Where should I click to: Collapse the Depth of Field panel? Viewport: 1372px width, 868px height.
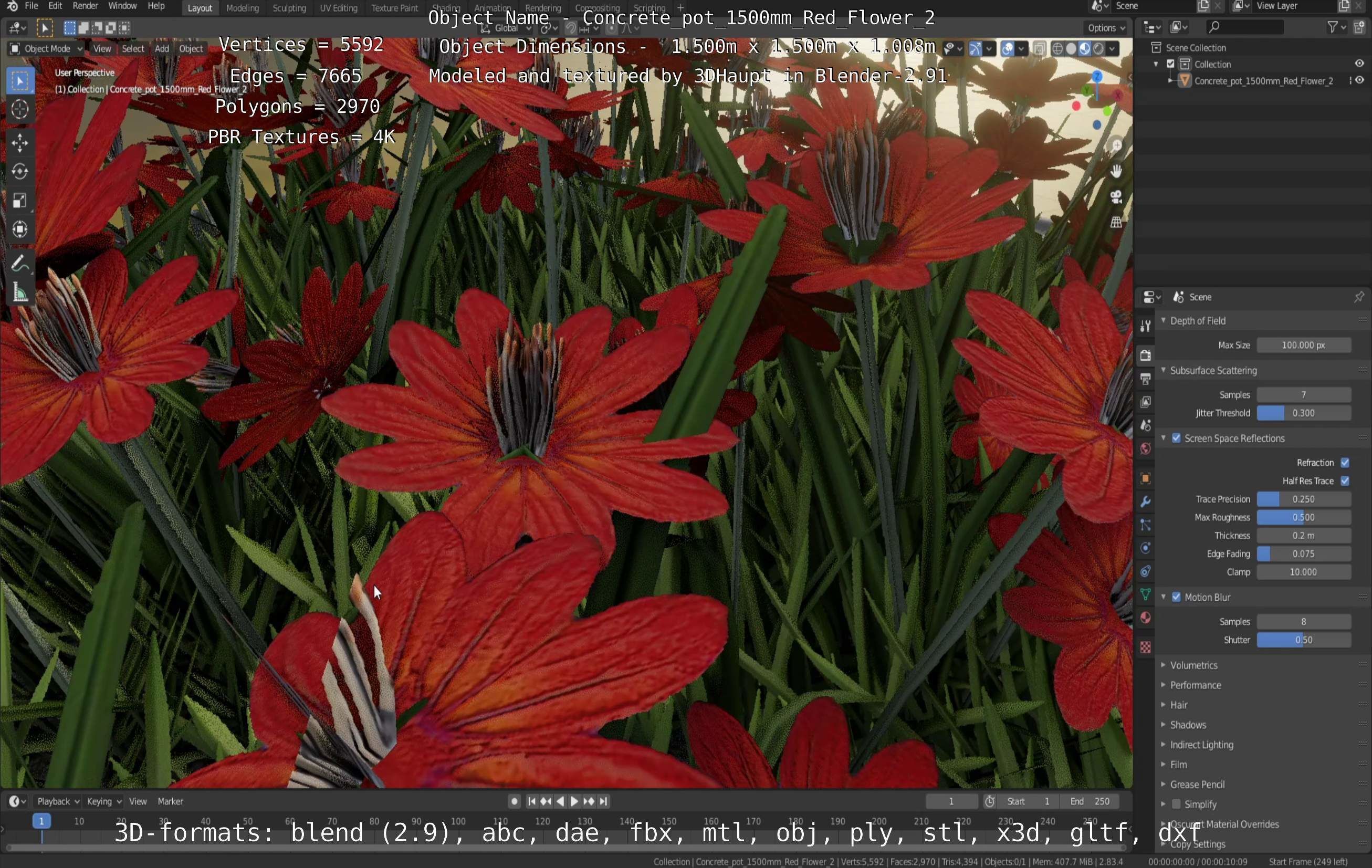tap(1164, 321)
